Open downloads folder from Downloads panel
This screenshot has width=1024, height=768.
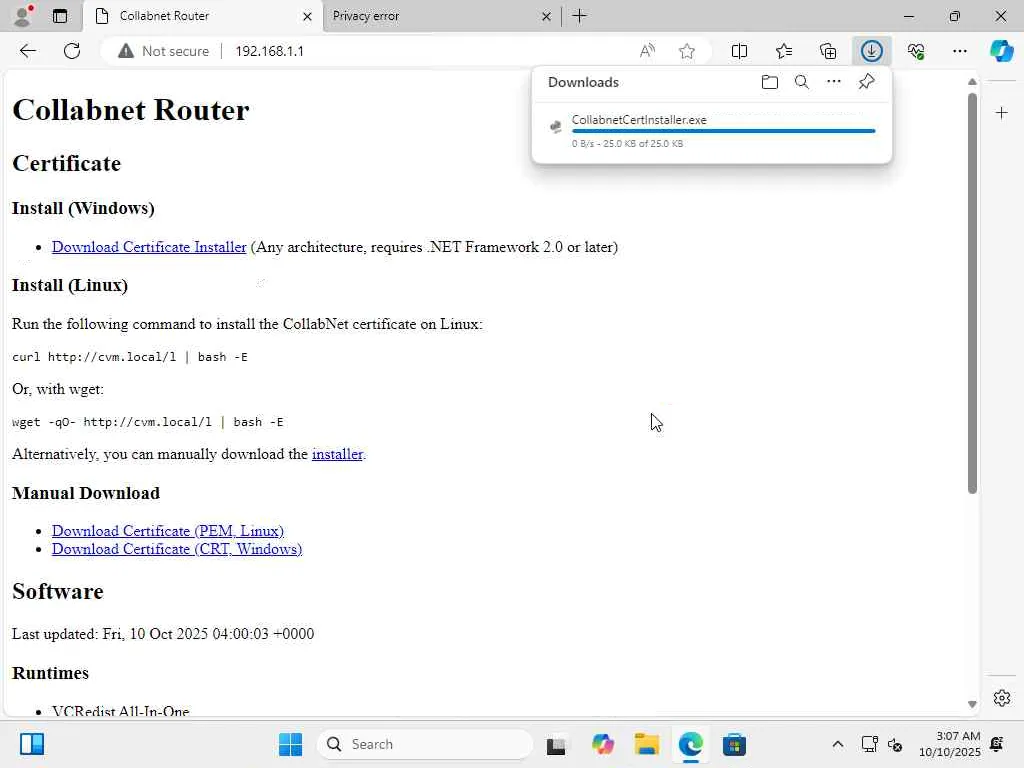770,82
